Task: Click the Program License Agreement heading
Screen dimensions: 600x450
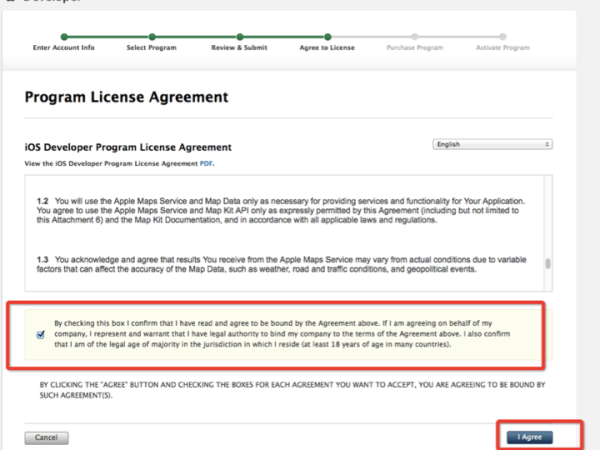Action: click(126, 97)
